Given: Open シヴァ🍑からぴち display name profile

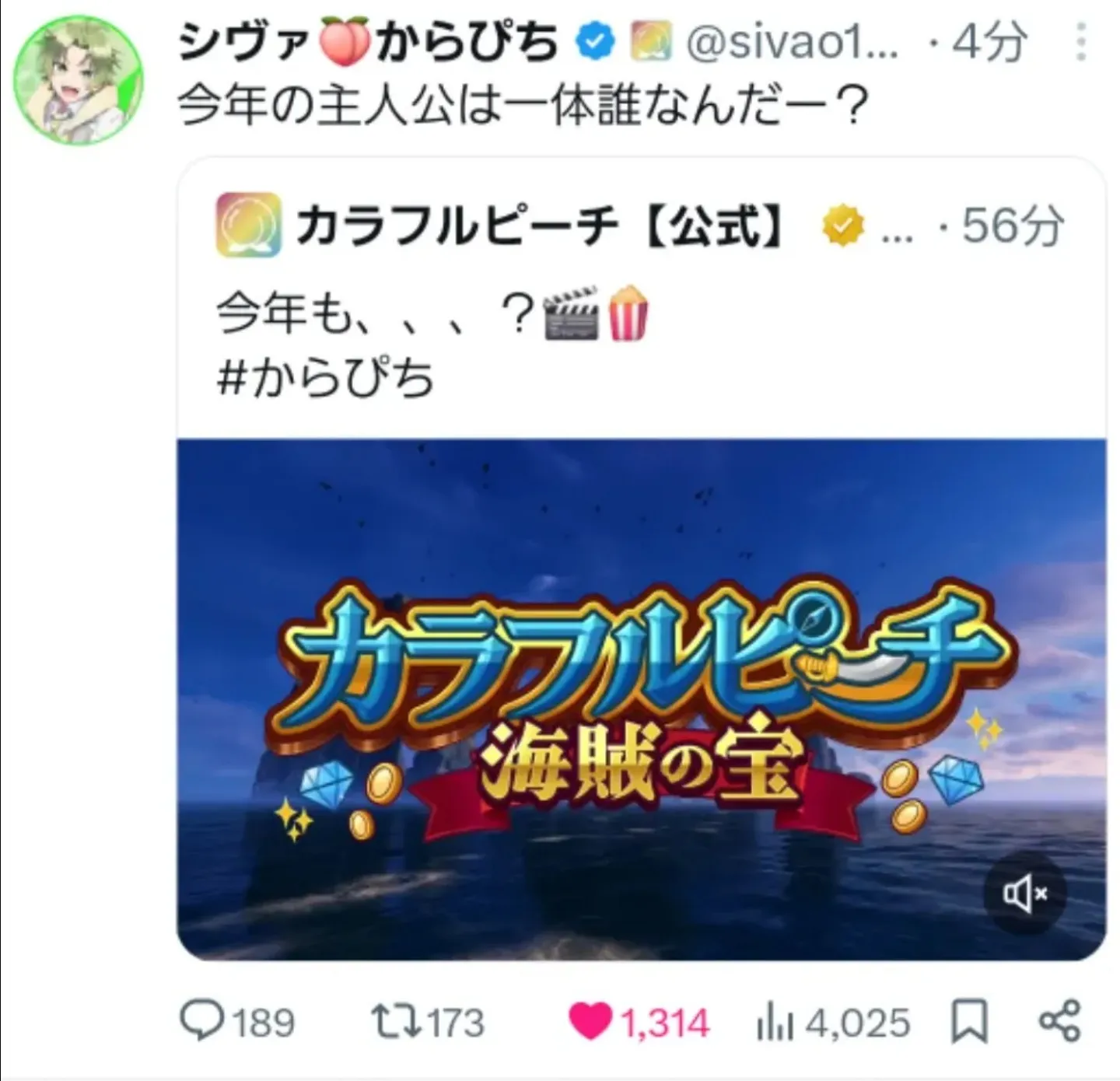Looking at the screenshot, I should (369, 42).
